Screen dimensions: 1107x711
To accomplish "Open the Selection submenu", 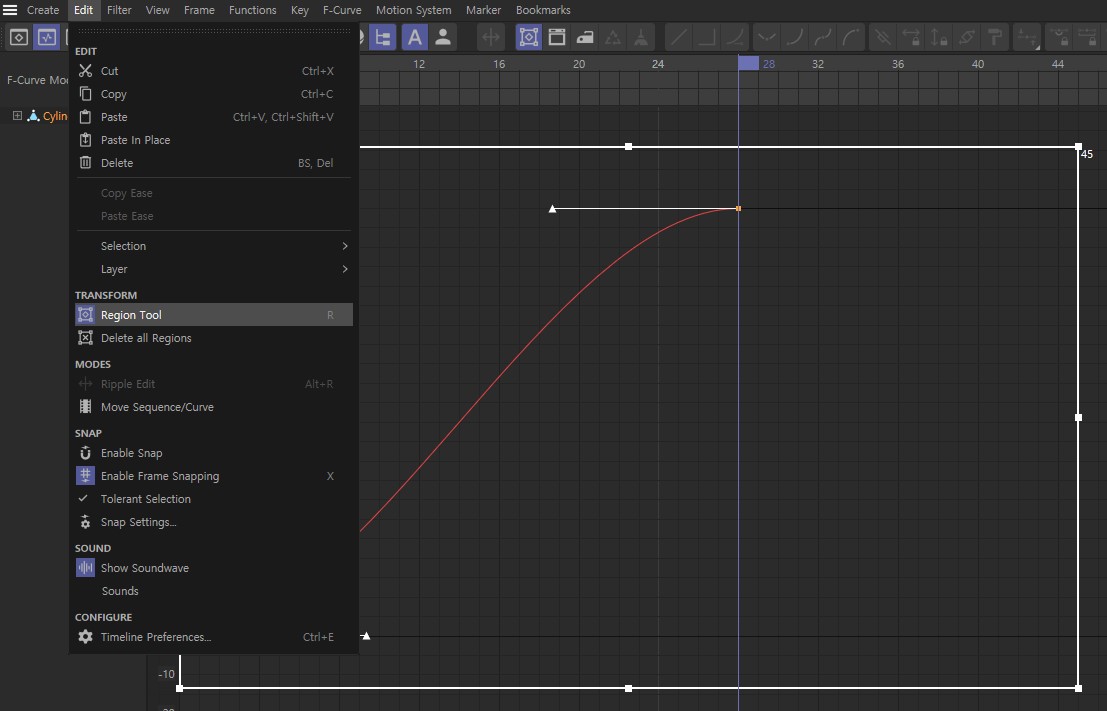I will 214,246.
